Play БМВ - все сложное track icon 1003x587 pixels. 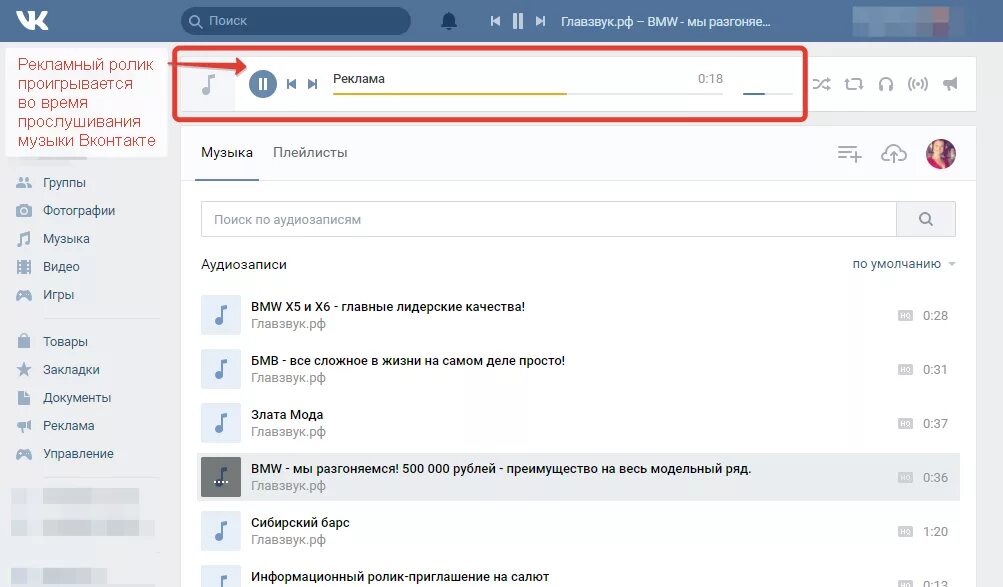click(x=221, y=369)
